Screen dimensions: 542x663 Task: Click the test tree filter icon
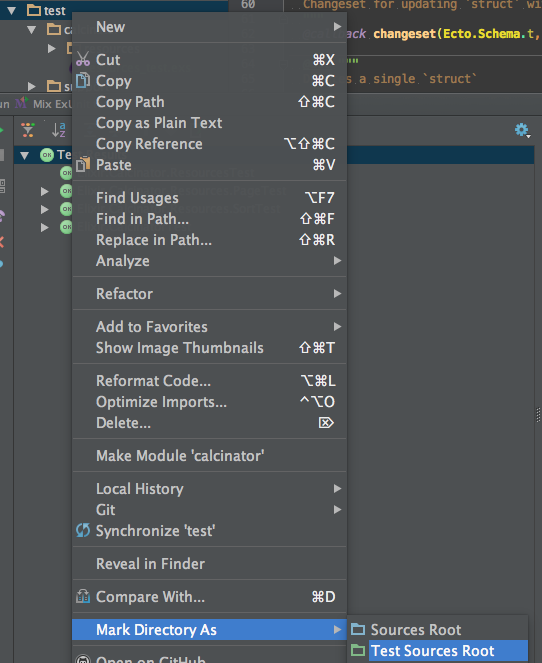pyautogui.click(x=28, y=130)
